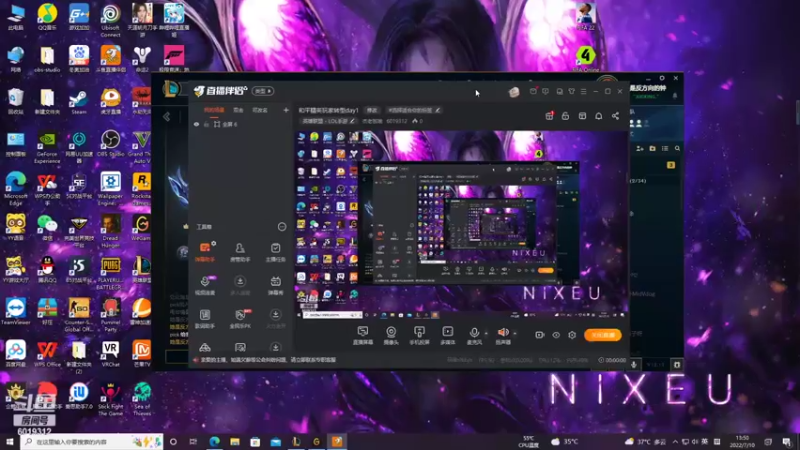Open GeForce Experience desktop shortcut
The width and height of the screenshot is (800, 450).
tap(47, 147)
